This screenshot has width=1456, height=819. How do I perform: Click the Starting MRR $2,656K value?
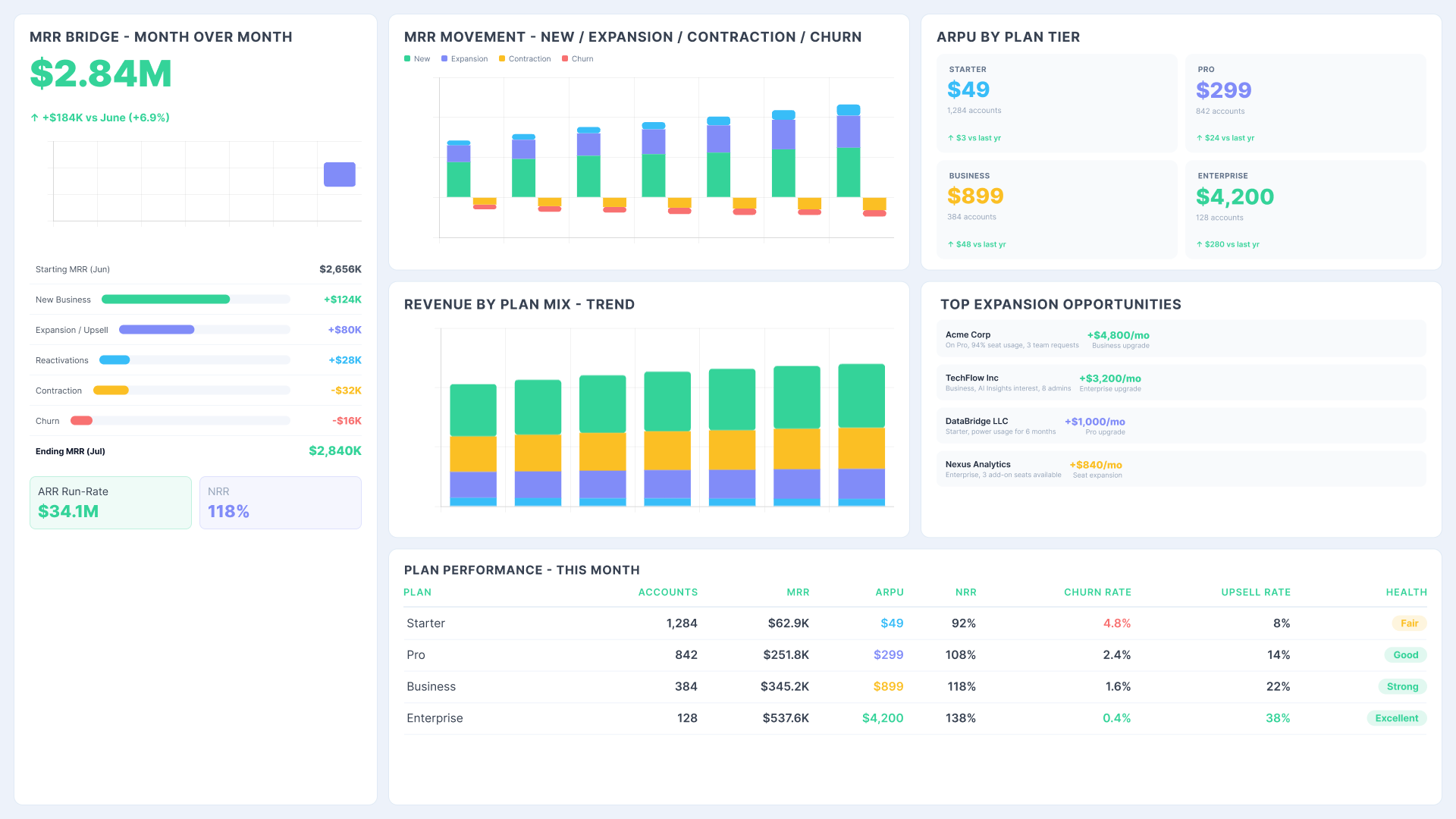pyautogui.click(x=340, y=269)
